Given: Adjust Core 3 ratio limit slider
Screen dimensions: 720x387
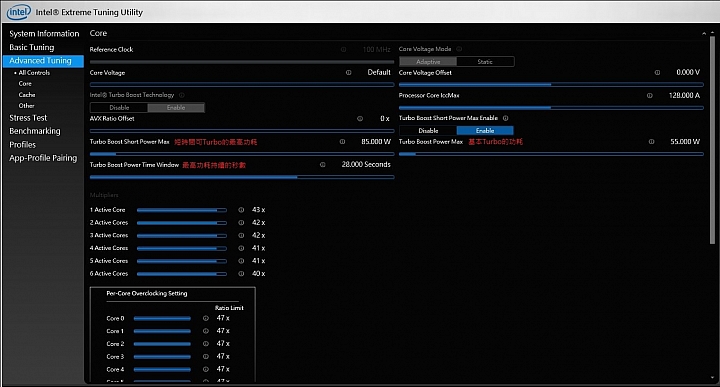Looking at the screenshot, I should [x=162, y=357].
